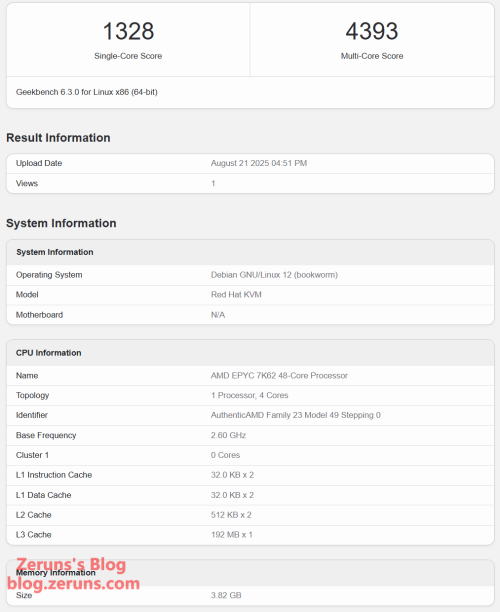The width and height of the screenshot is (500, 612).
Task: Click the 4393 multi-core score number
Action: point(372,31)
